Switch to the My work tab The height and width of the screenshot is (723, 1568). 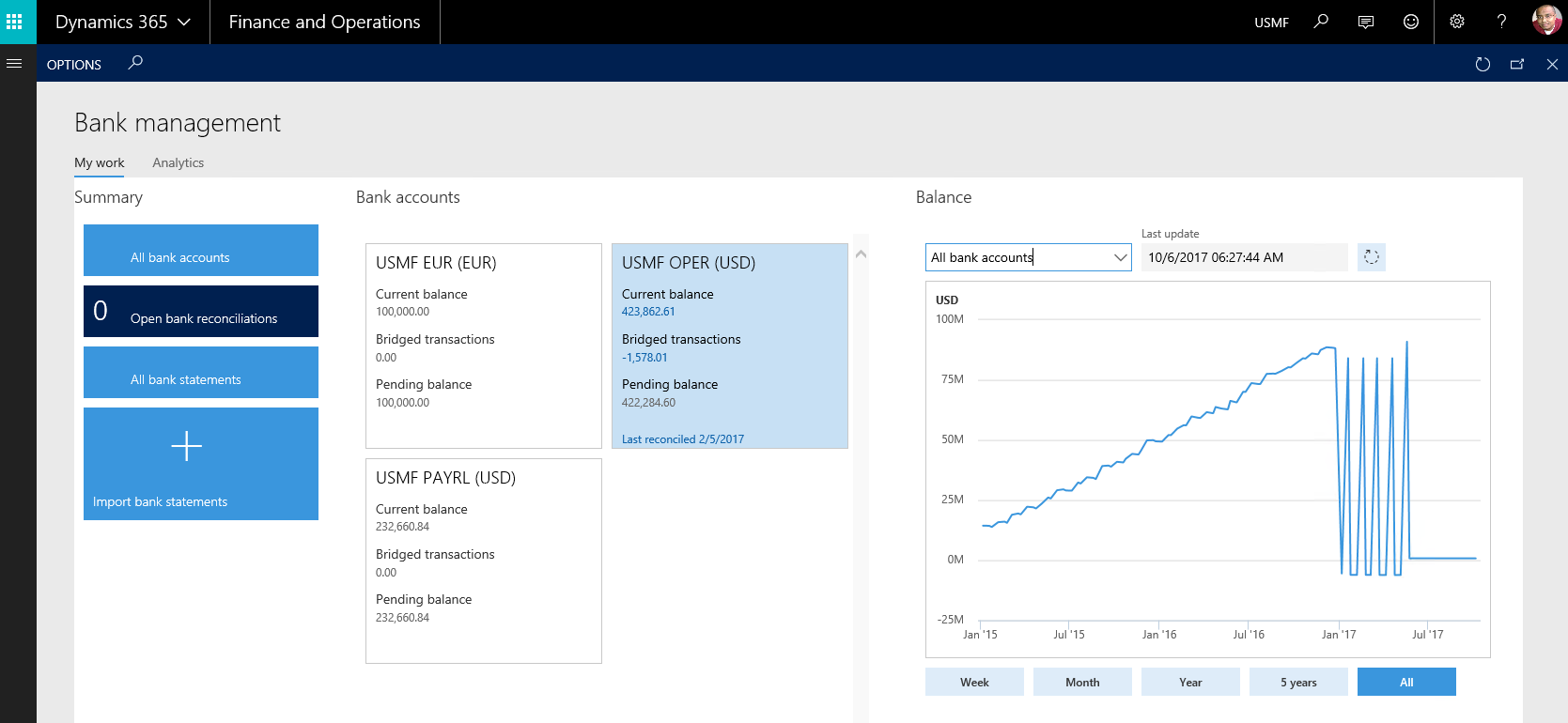(x=99, y=162)
